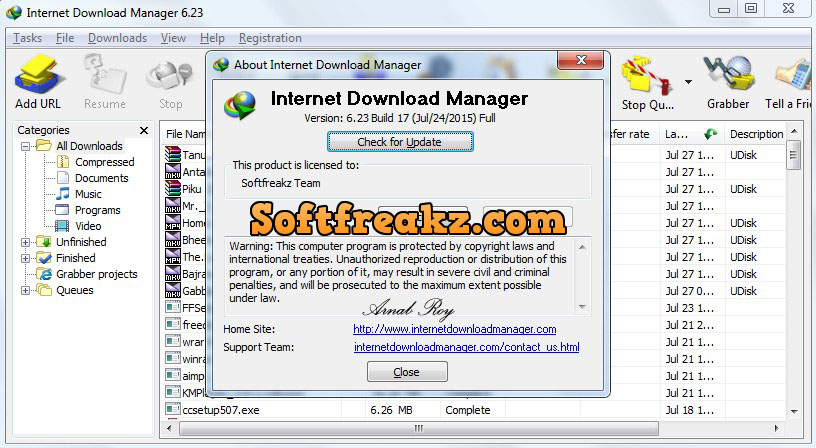Image resolution: width=816 pixels, height=448 pixels.
Task: Open the Help menu
Action: 212,38
